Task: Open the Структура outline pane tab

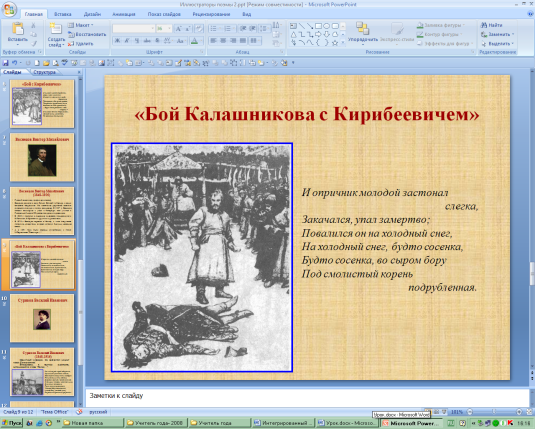Action: [x=44, y=72]
